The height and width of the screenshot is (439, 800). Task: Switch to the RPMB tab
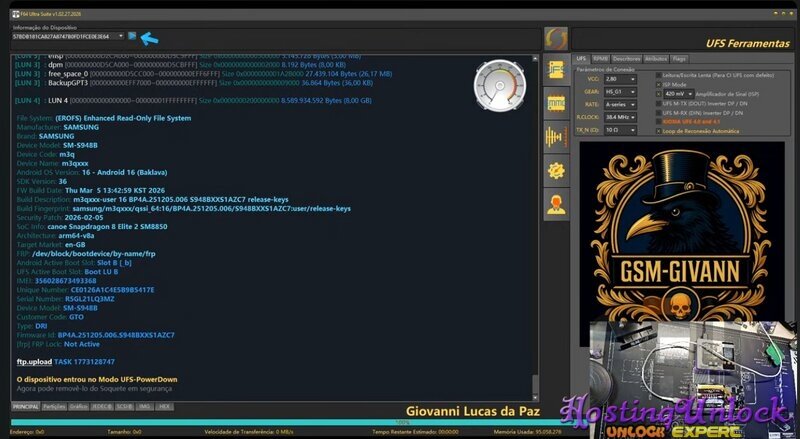(600, 59)
